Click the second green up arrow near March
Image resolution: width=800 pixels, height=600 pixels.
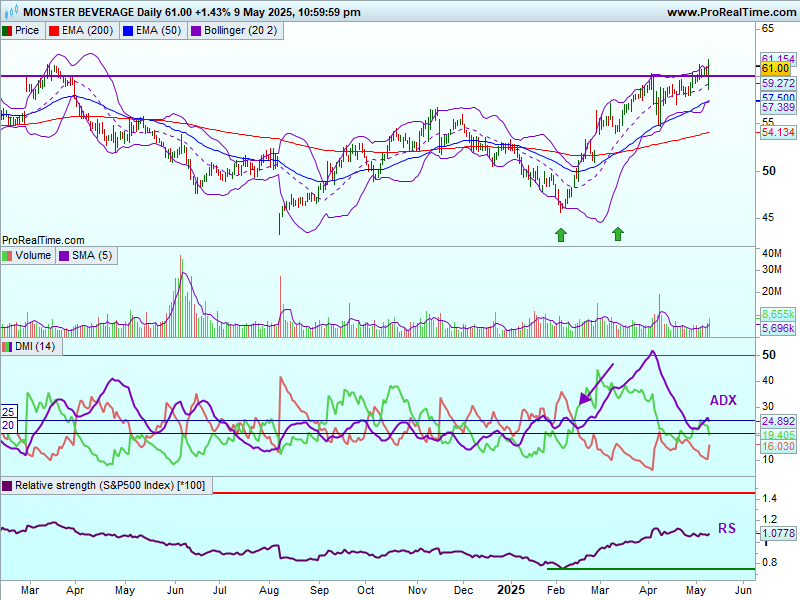click(618, 234)
